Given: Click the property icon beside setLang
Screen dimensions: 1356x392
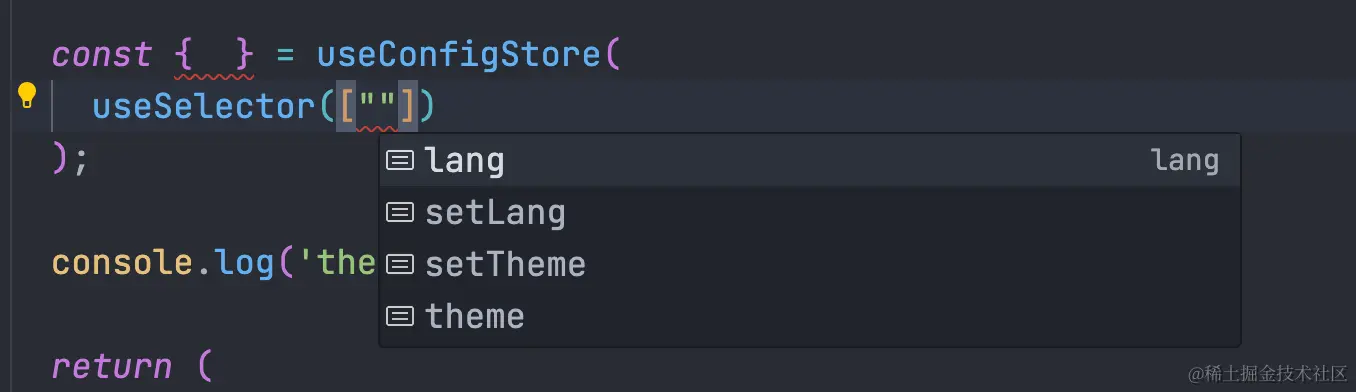Looking at the screenshot, I should 400,213.
